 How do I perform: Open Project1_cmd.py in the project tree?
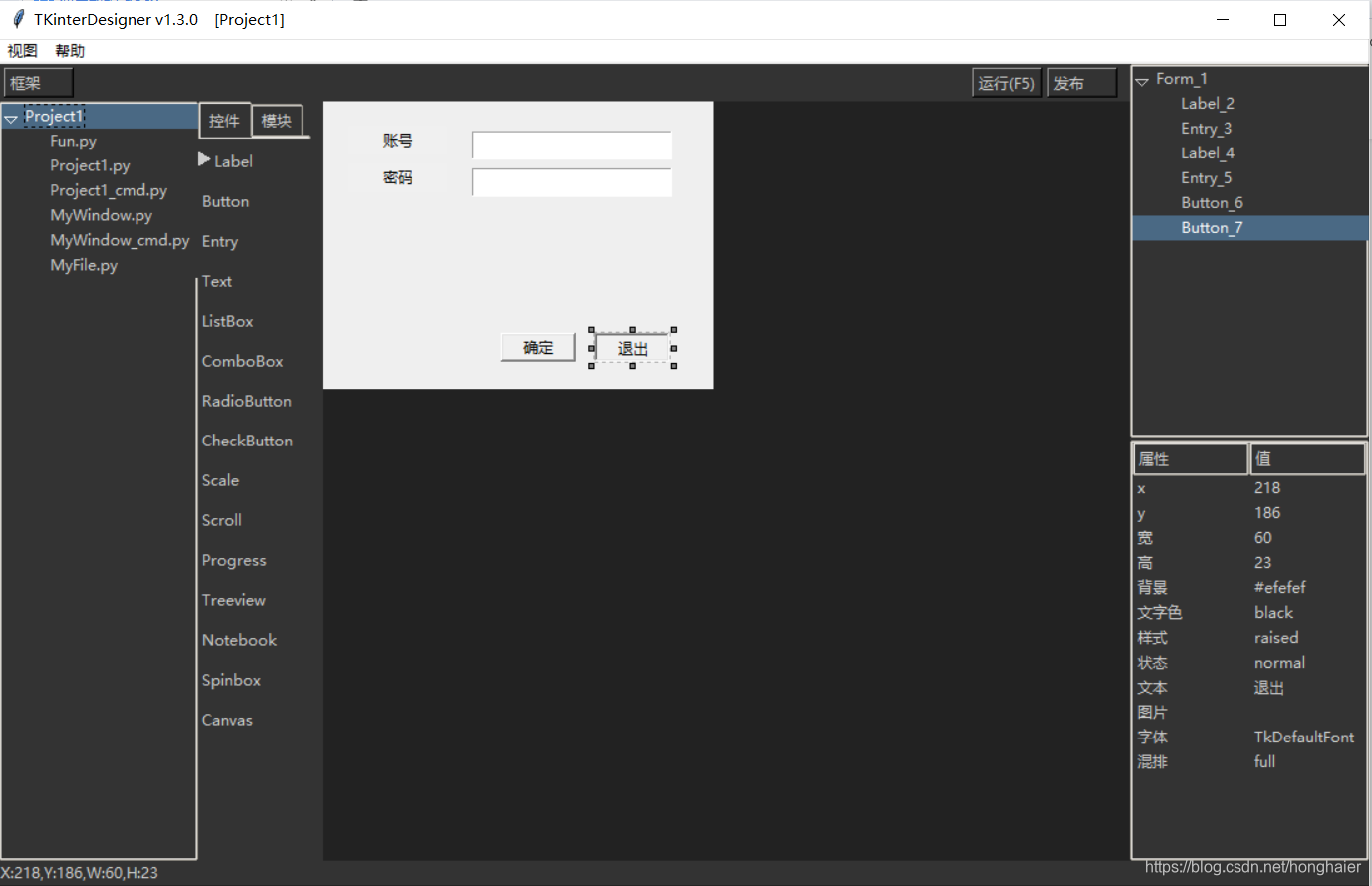(109, 190)
